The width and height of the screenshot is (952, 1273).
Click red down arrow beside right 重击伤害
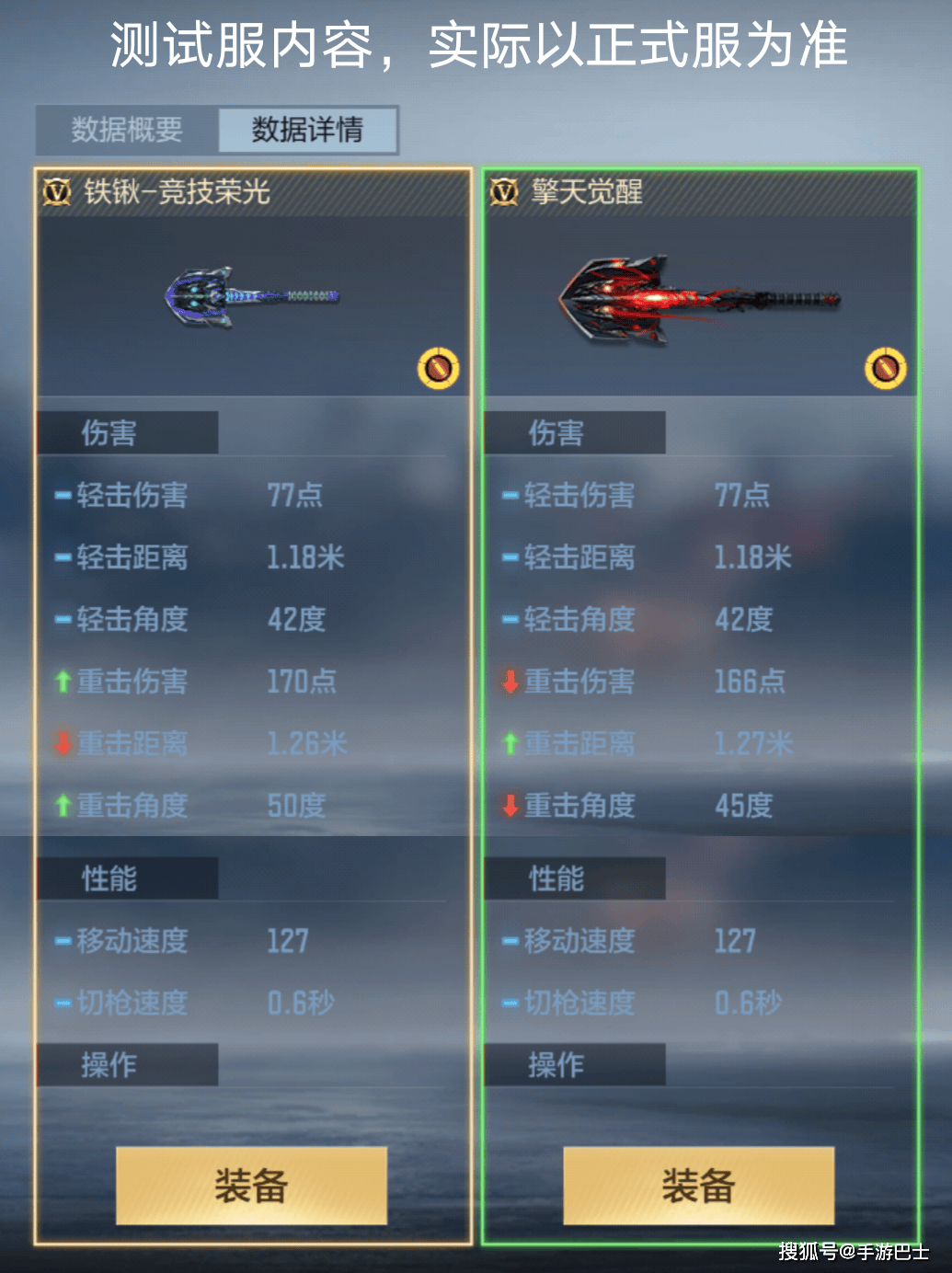pyautogui.click(x=510, y=682)
